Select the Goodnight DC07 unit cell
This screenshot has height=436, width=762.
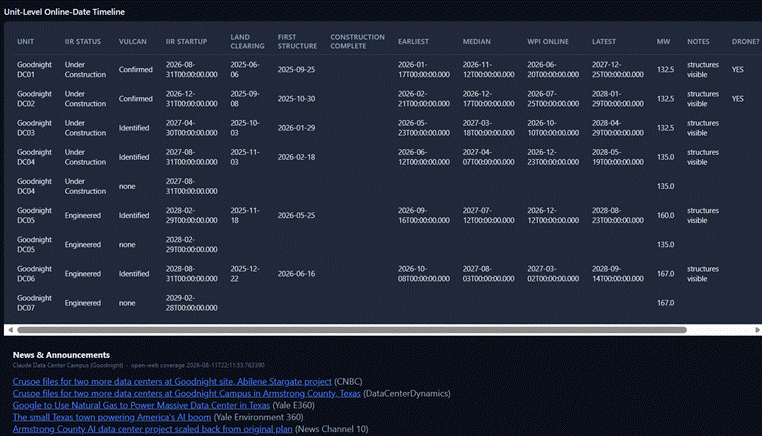tap(35, 303)
